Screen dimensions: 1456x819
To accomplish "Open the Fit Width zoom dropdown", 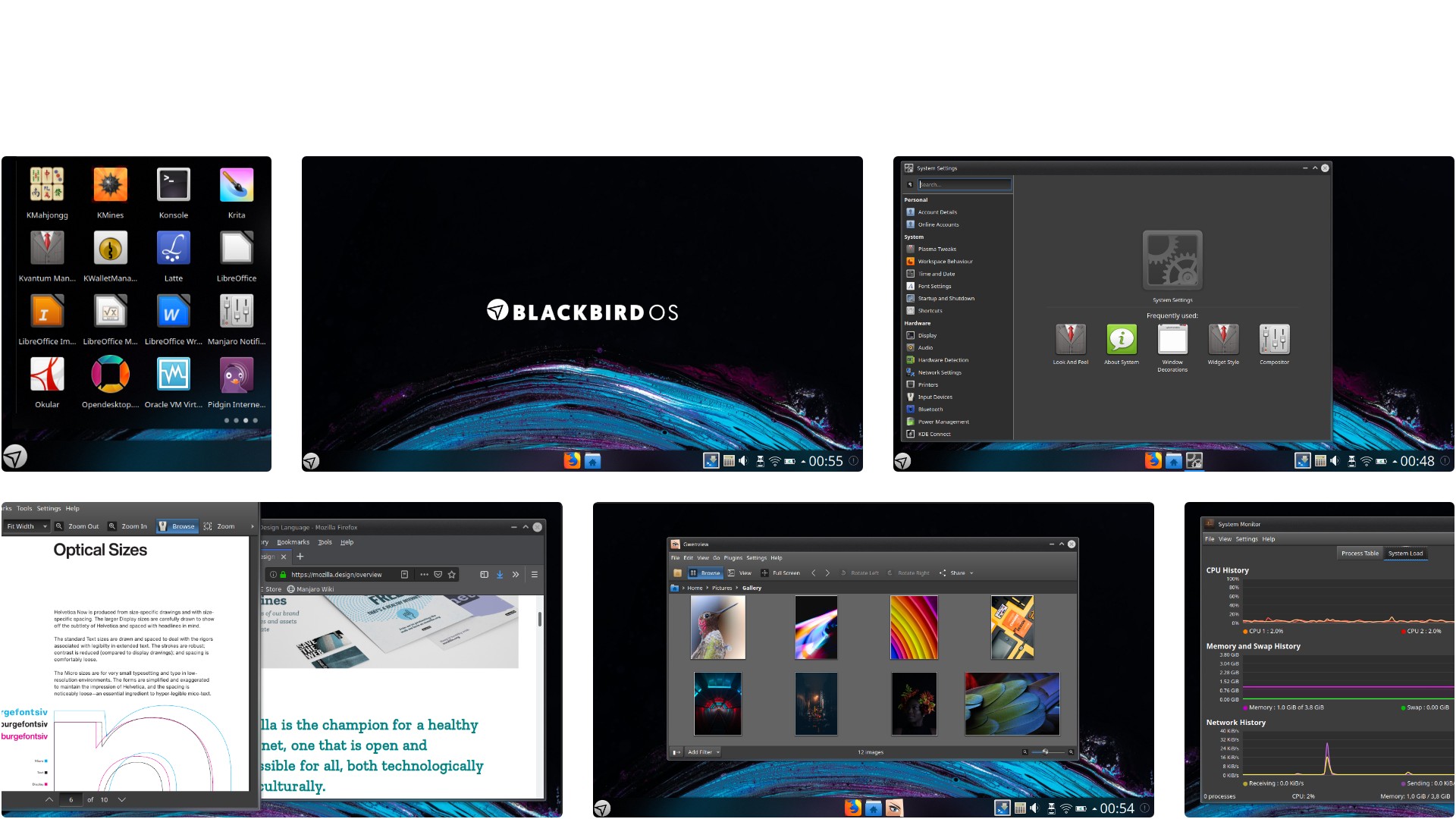I will point(27,526).
